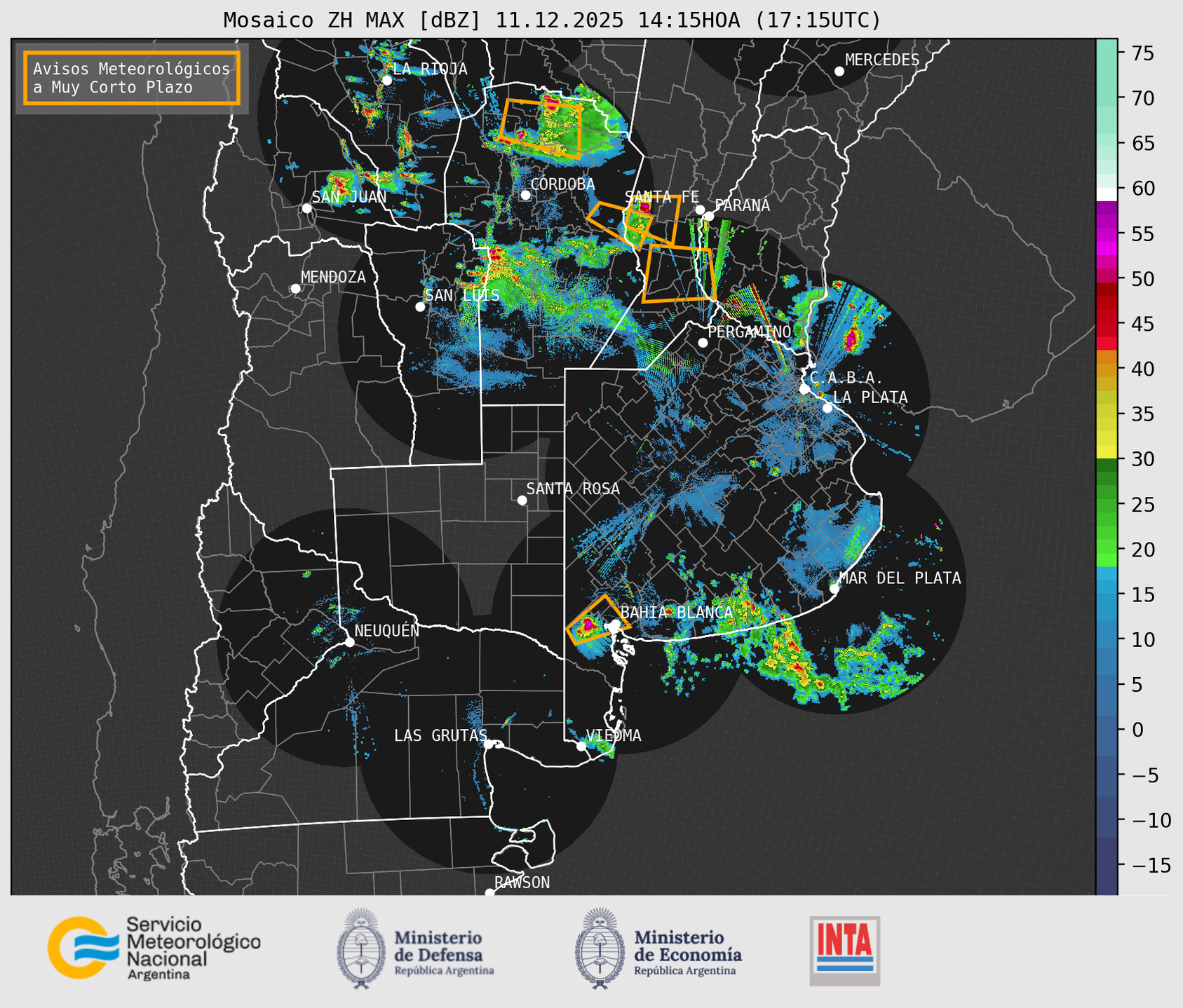Viewport: 1183px width, 1008px height.
Task: Click the INTA logo
Action: click(x=844, y=951)
